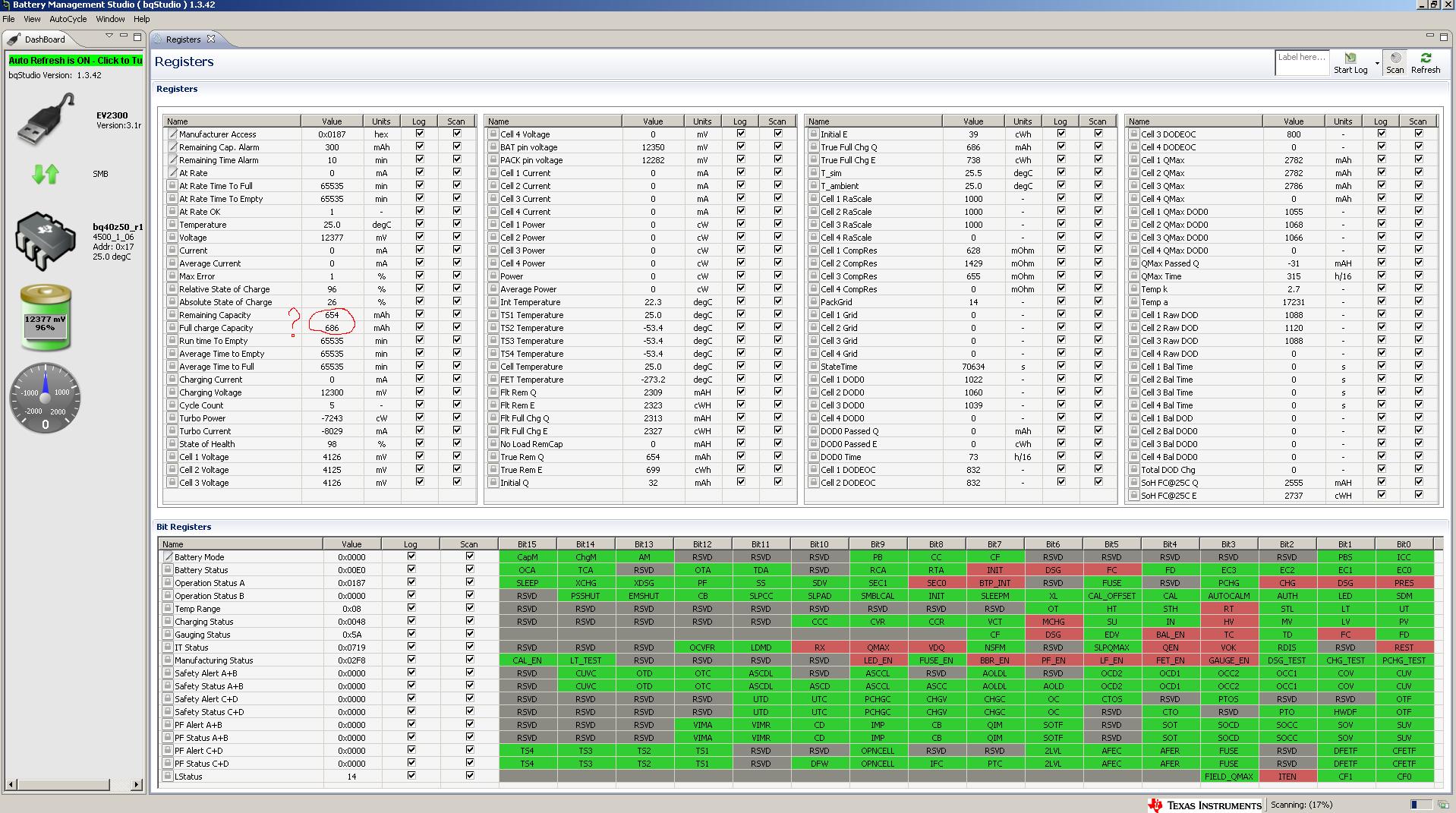1456x813 pixels.
Task: Select the bq40z50 chip device icon
Action: click(46, 241)
